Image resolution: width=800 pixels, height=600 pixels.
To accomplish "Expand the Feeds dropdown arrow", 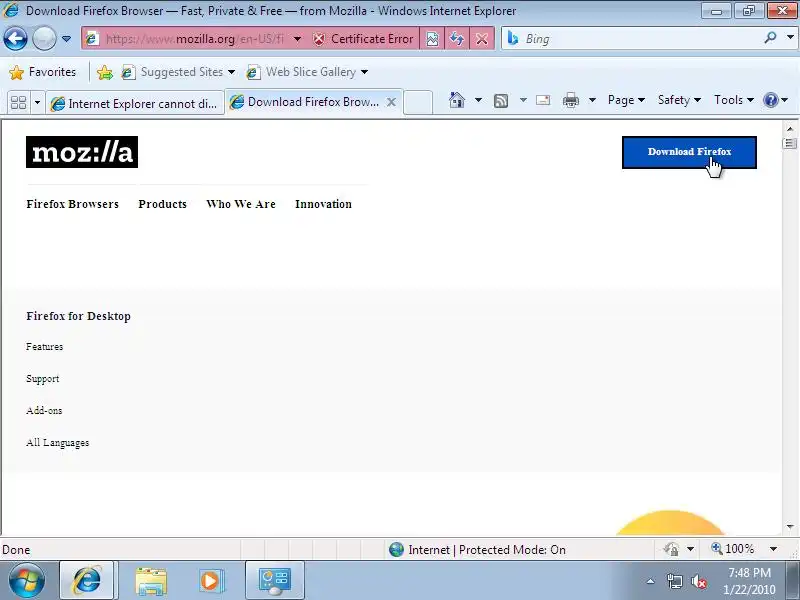I will point(523,100).
